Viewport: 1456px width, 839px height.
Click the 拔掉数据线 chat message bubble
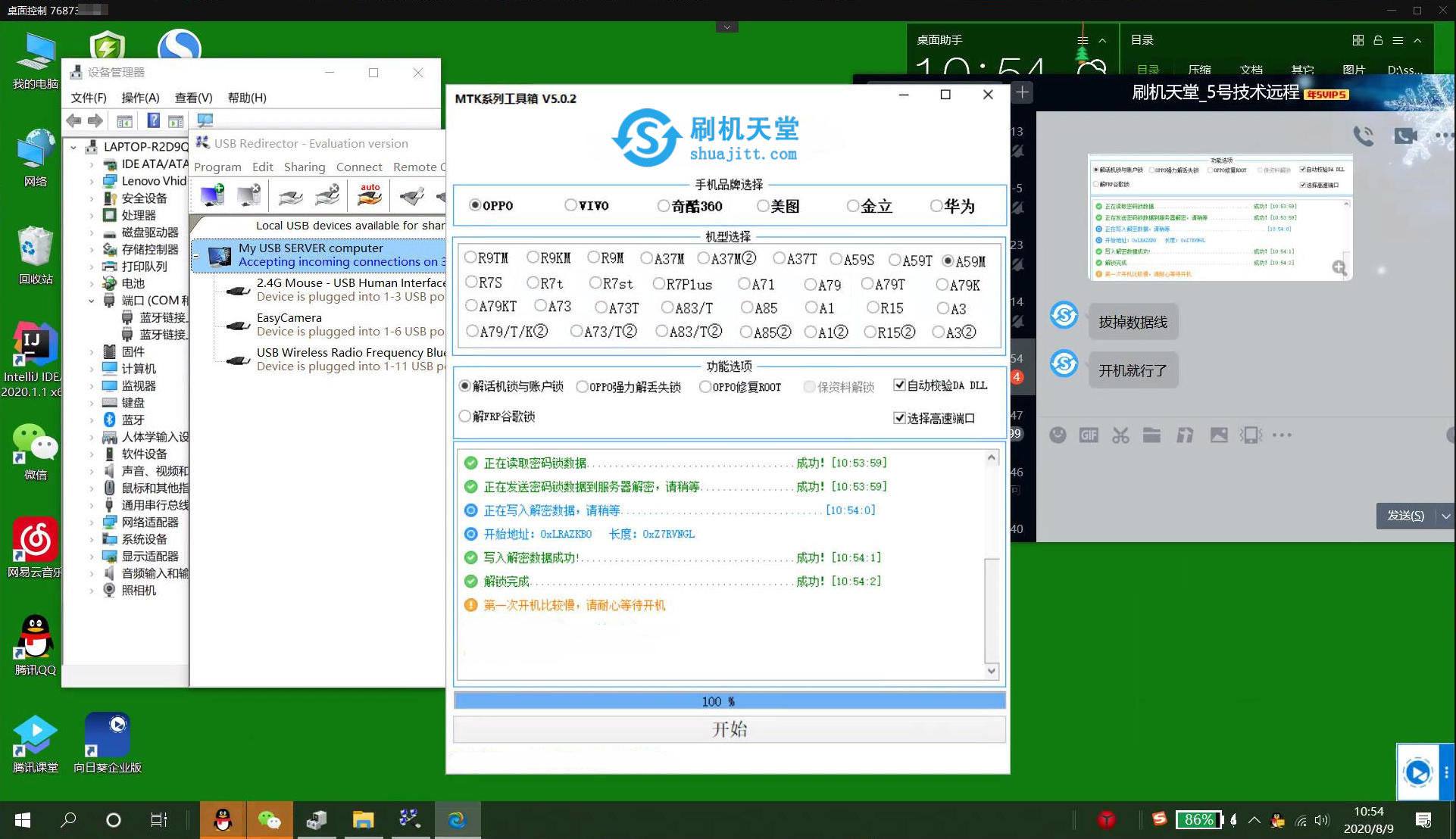pos(1133,322)
